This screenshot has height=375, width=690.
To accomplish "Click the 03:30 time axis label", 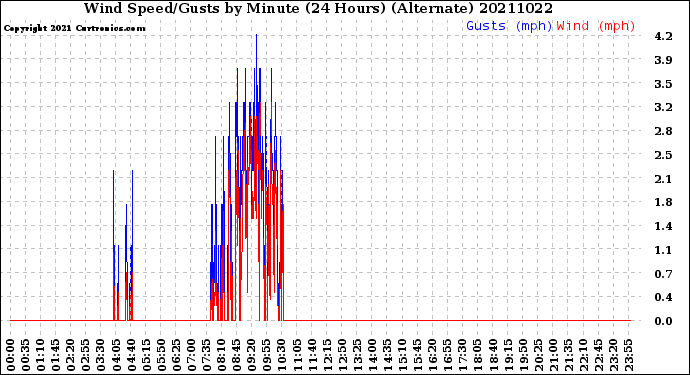I will (101, 355).
